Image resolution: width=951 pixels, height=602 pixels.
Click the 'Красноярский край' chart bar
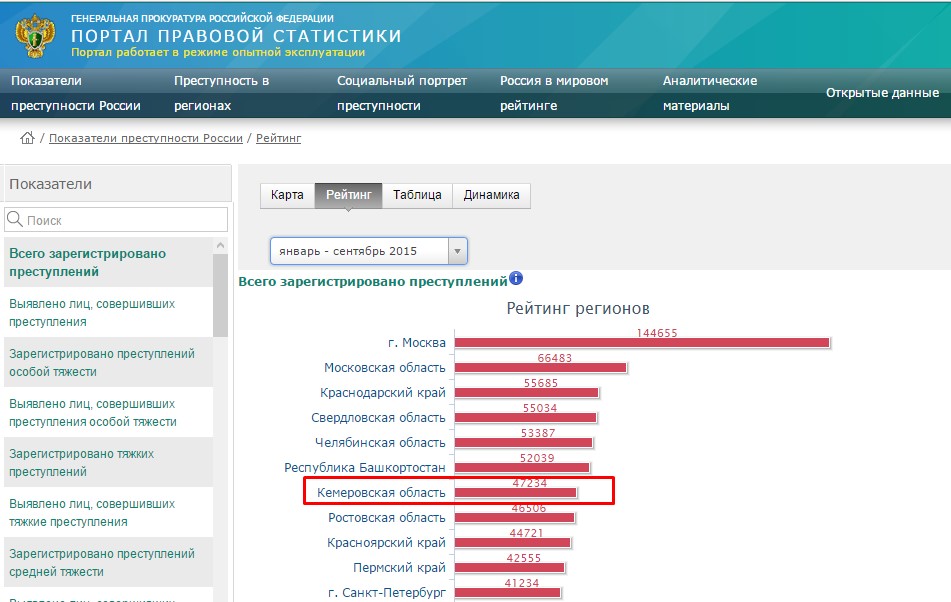click(x=512, y=543)
